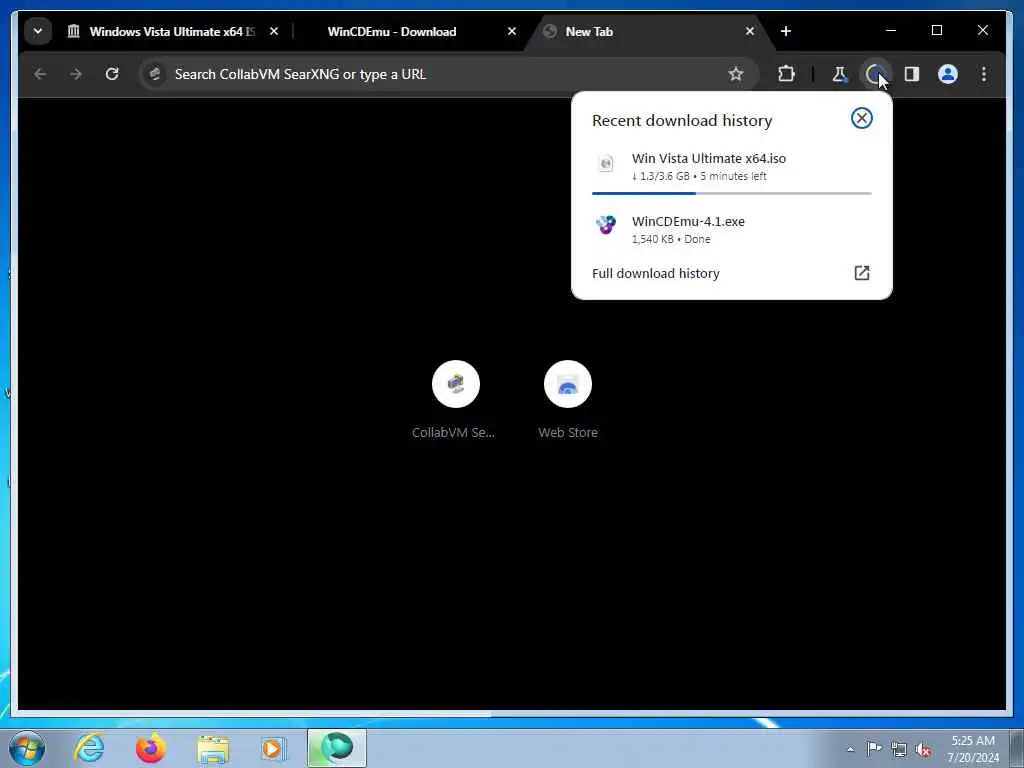Open the Chrome Labs flask icon
Viewport: 1024px width, 768px height.
[840, 74]
